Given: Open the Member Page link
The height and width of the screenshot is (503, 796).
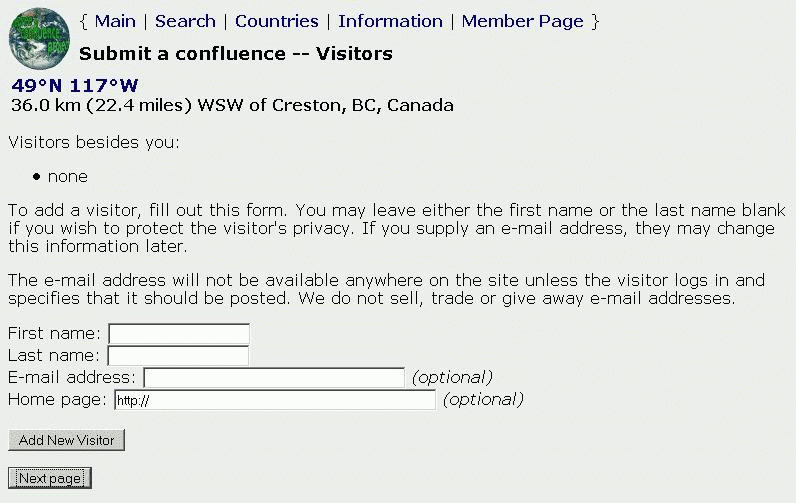Looking at the screenshot, I should click(x=522, y=21).
